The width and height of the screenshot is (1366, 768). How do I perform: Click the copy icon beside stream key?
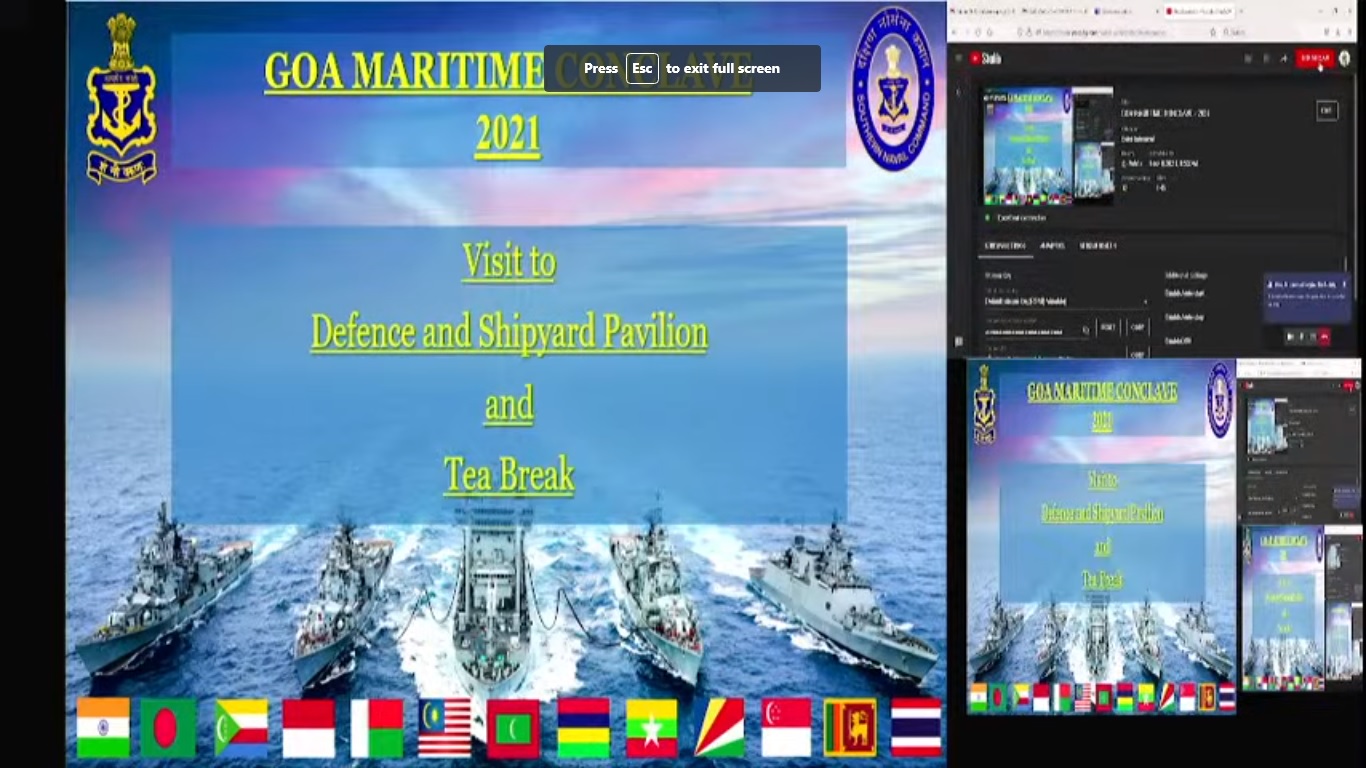click(x=1087, y=329)
